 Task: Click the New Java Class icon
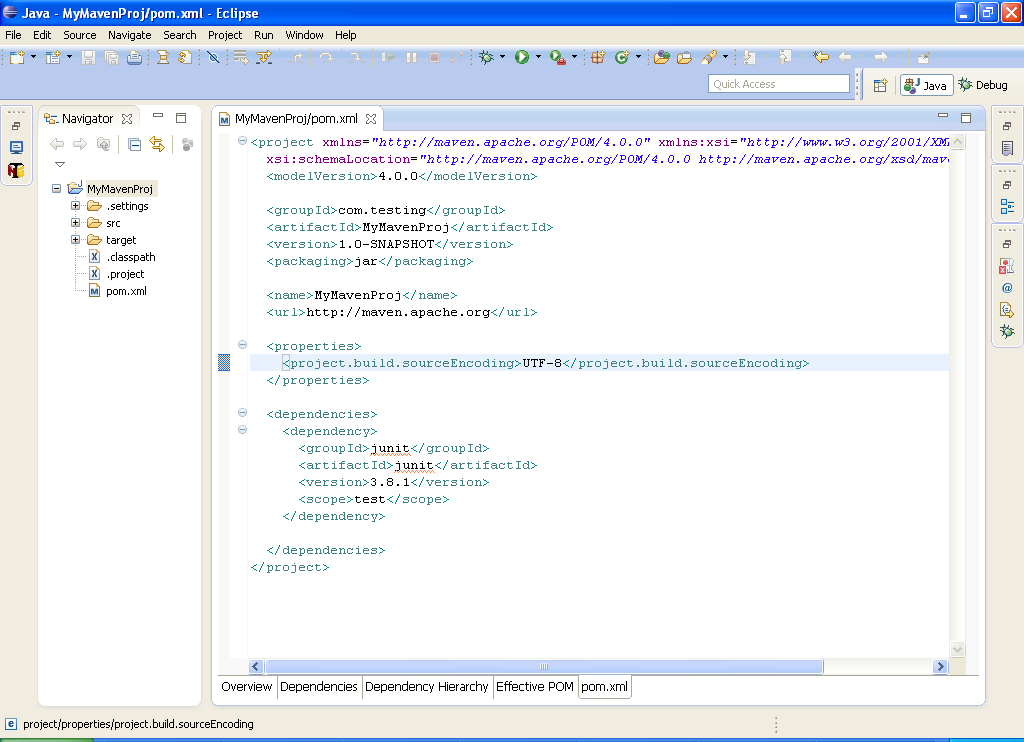621,57
